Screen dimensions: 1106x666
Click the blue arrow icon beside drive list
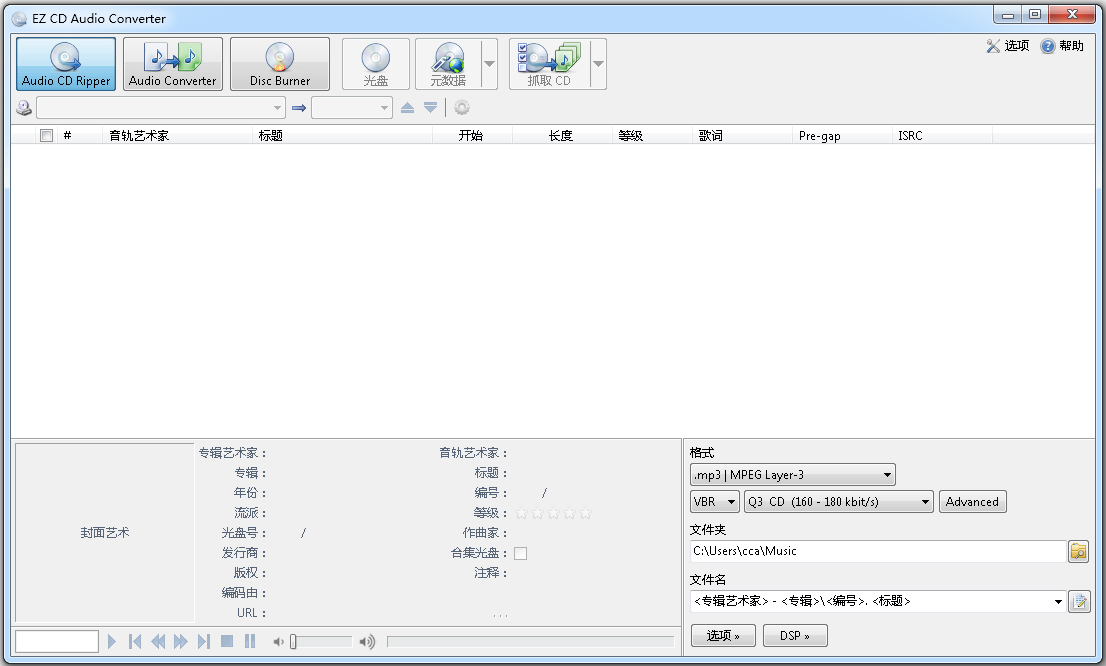point(298,108)
